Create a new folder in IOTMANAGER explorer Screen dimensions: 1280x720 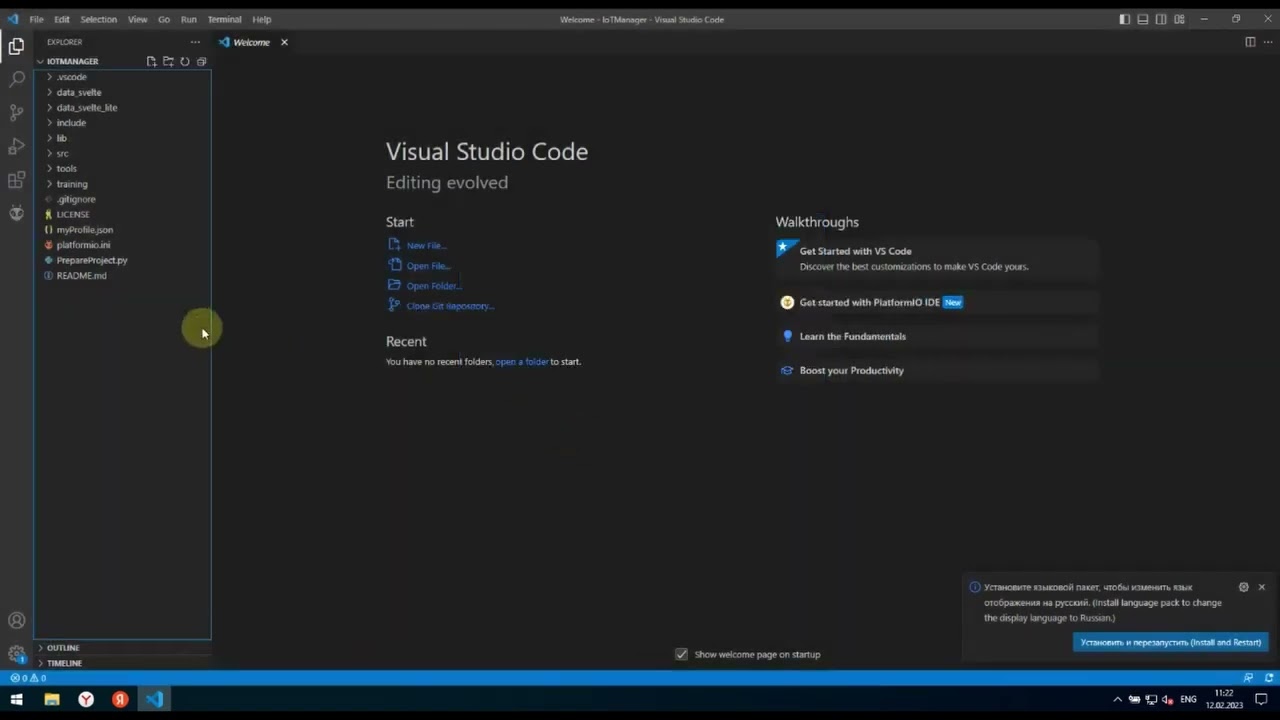(x=168, y=61)
